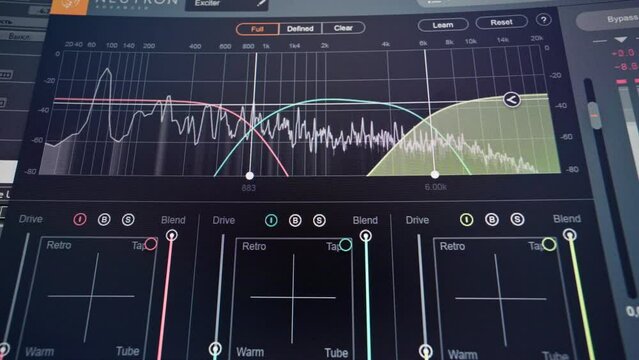
Task: Click the pink band Drive slider handle
Action: 4,349
